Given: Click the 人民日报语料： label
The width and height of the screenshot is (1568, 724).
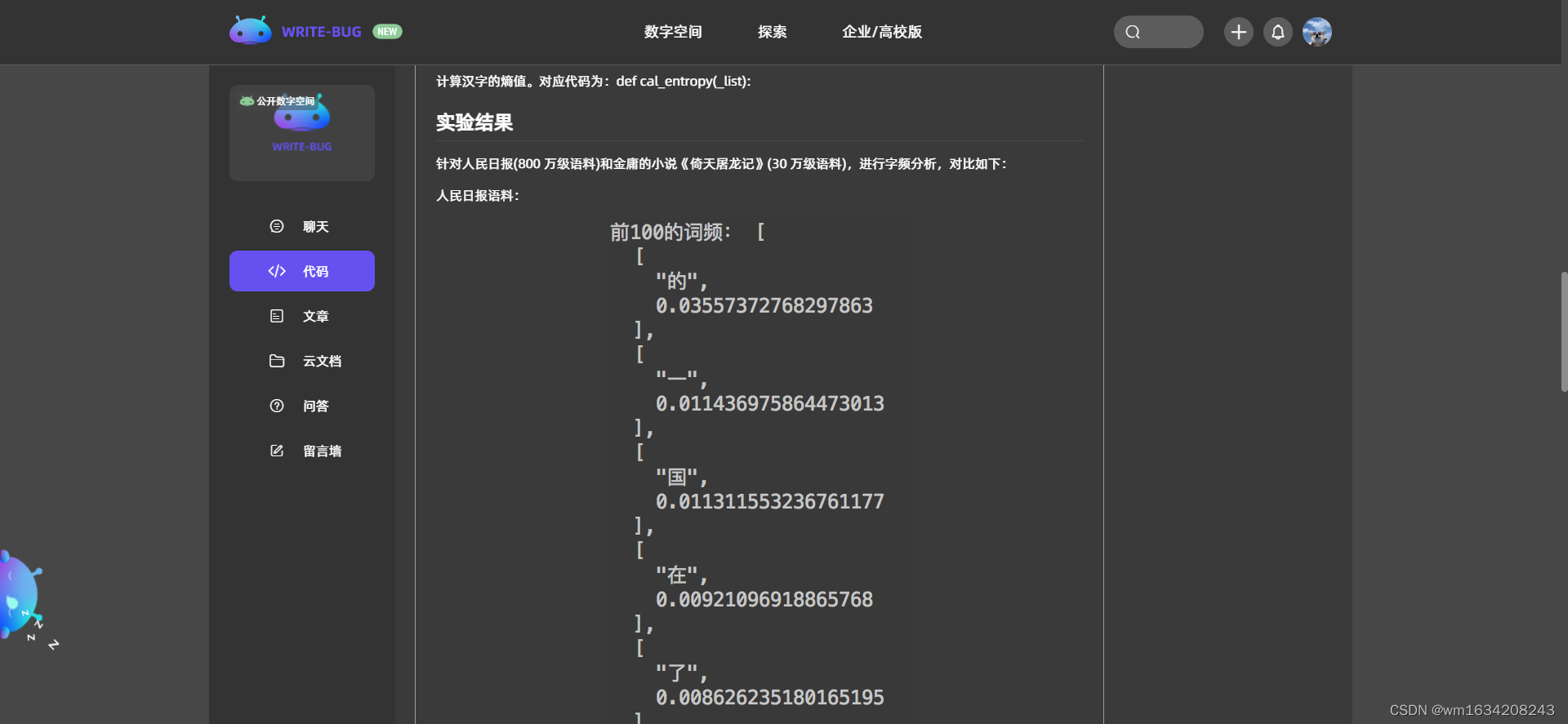Looking at the screenshot, I should pos(478,196).
